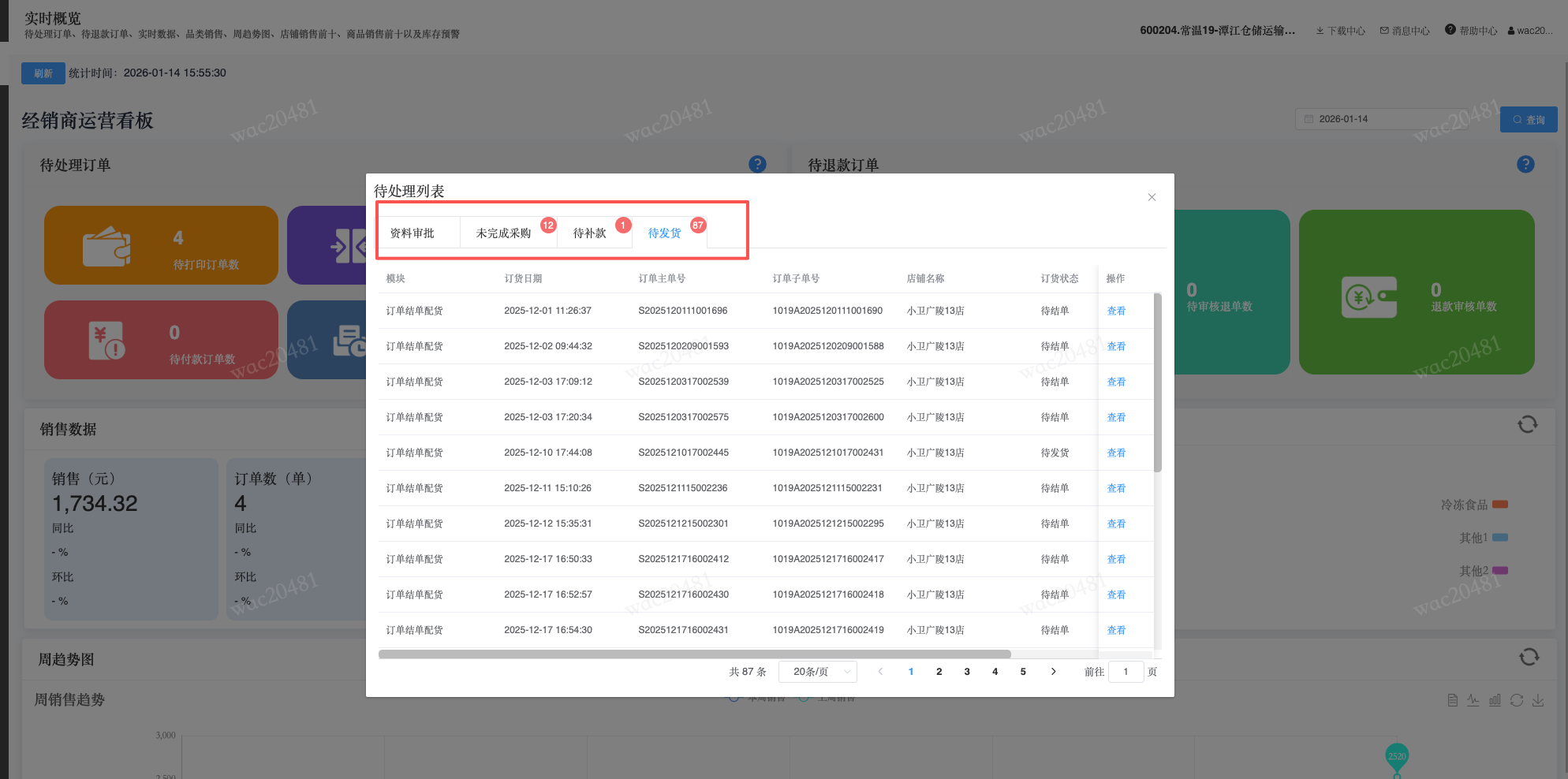Switch chart to bar view icon
This screenshot has height=779, width=1568.
pos(1495,700)
